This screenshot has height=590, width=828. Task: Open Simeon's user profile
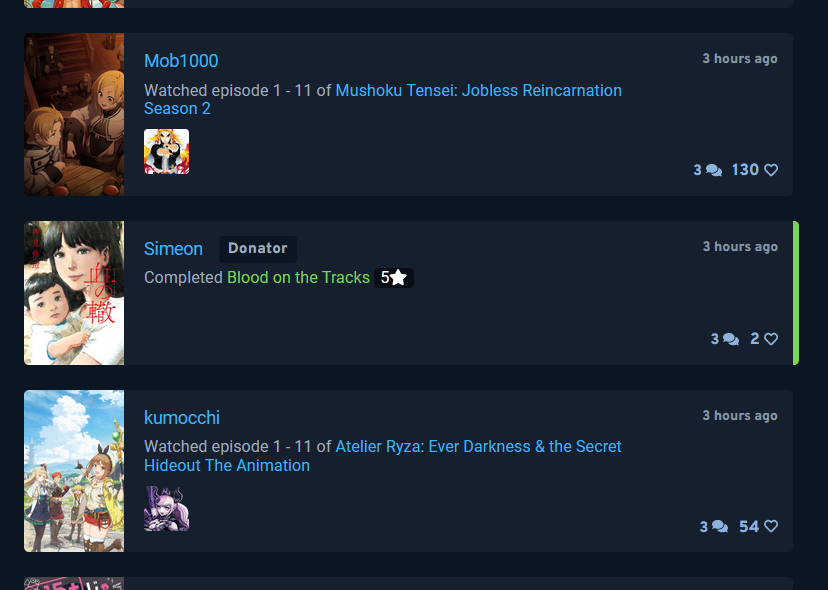point(173,249)
